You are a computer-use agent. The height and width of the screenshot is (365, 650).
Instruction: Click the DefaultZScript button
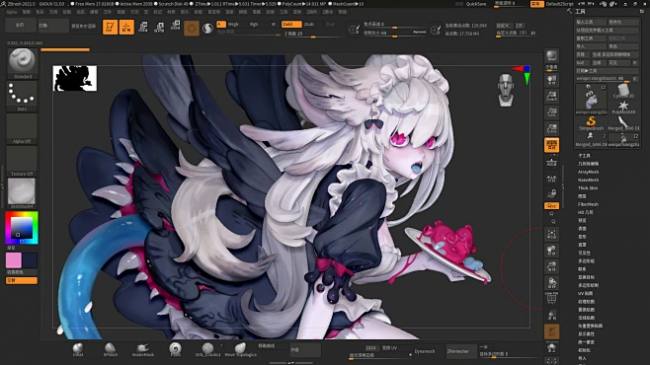[560, 4]
